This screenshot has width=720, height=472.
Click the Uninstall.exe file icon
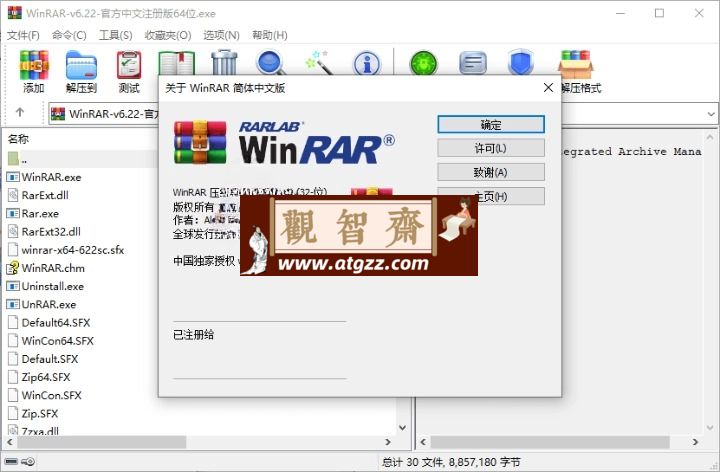[x=13, y=286]
